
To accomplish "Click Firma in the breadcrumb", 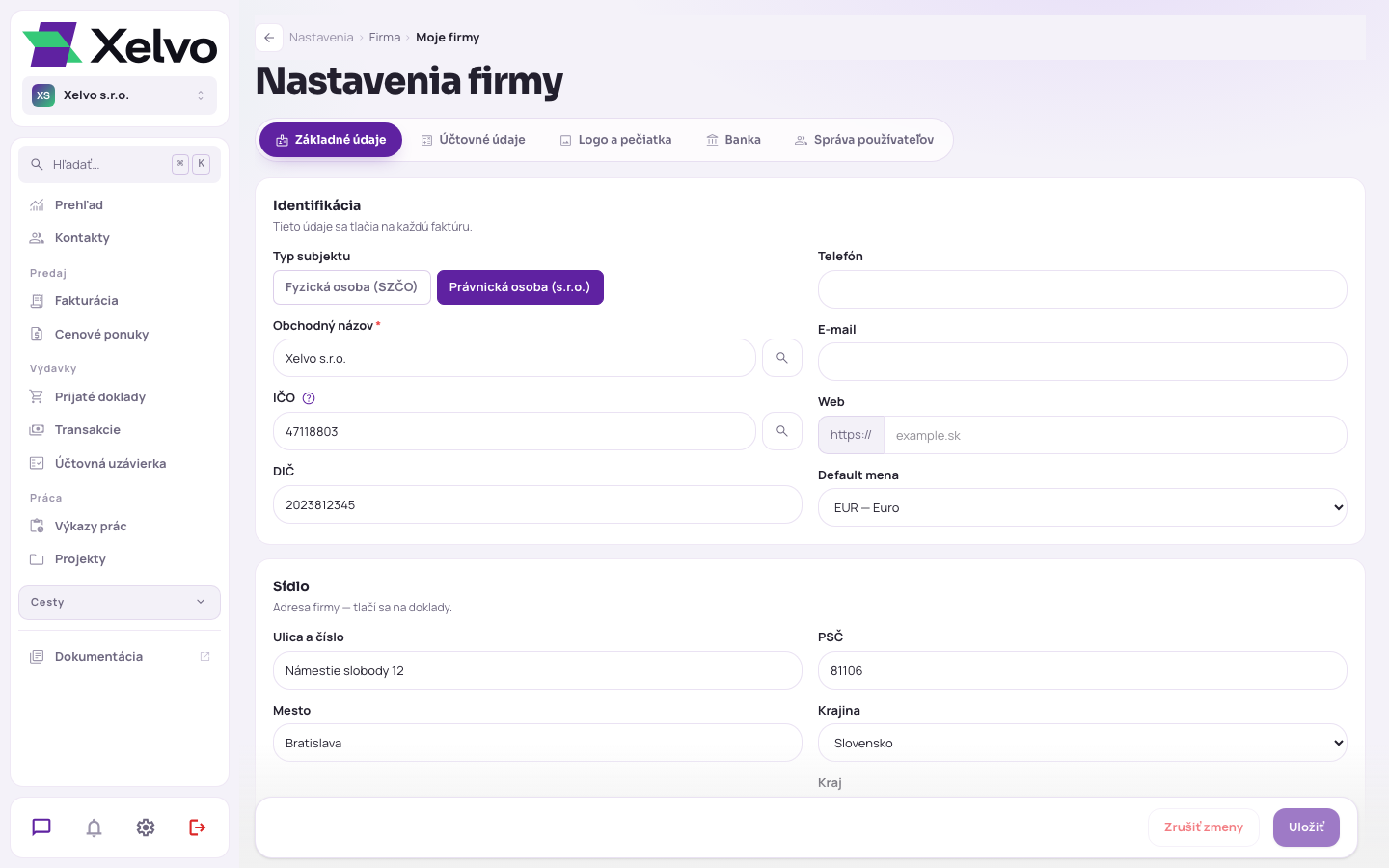I will point(385,38).
